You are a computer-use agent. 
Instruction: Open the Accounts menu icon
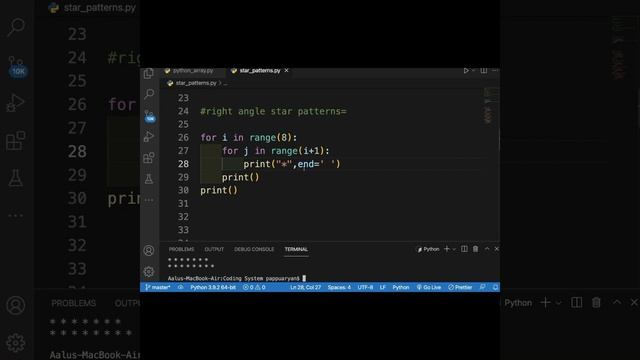click(149, 250)
